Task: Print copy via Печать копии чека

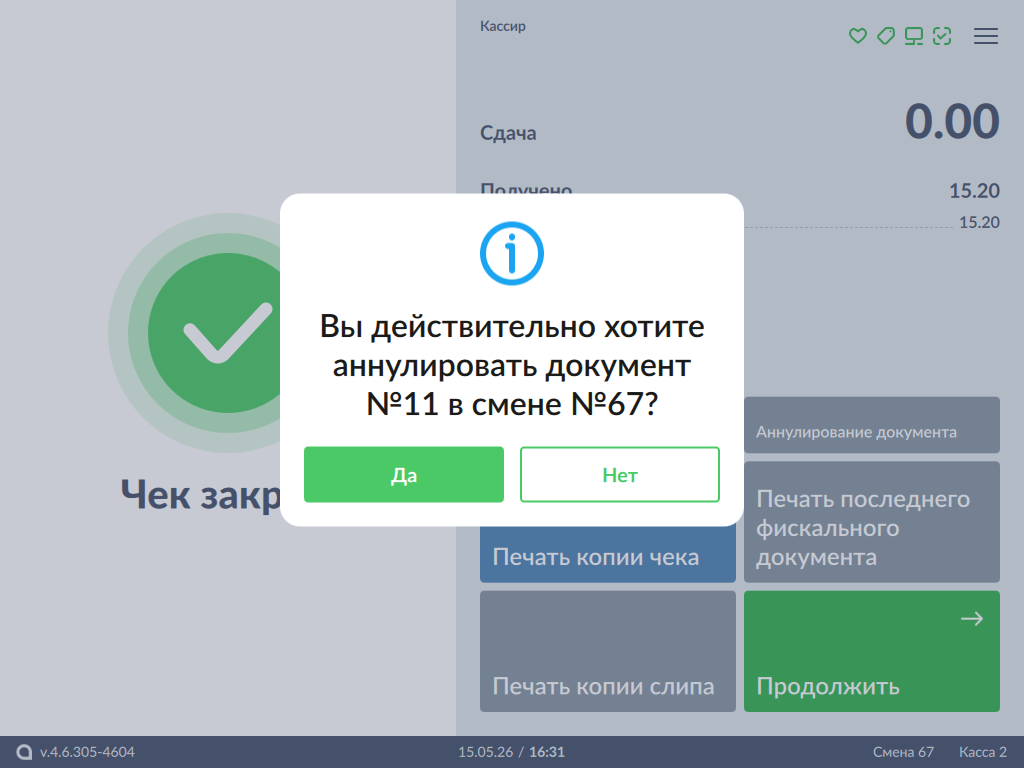Action: click(x=608, y=554)
